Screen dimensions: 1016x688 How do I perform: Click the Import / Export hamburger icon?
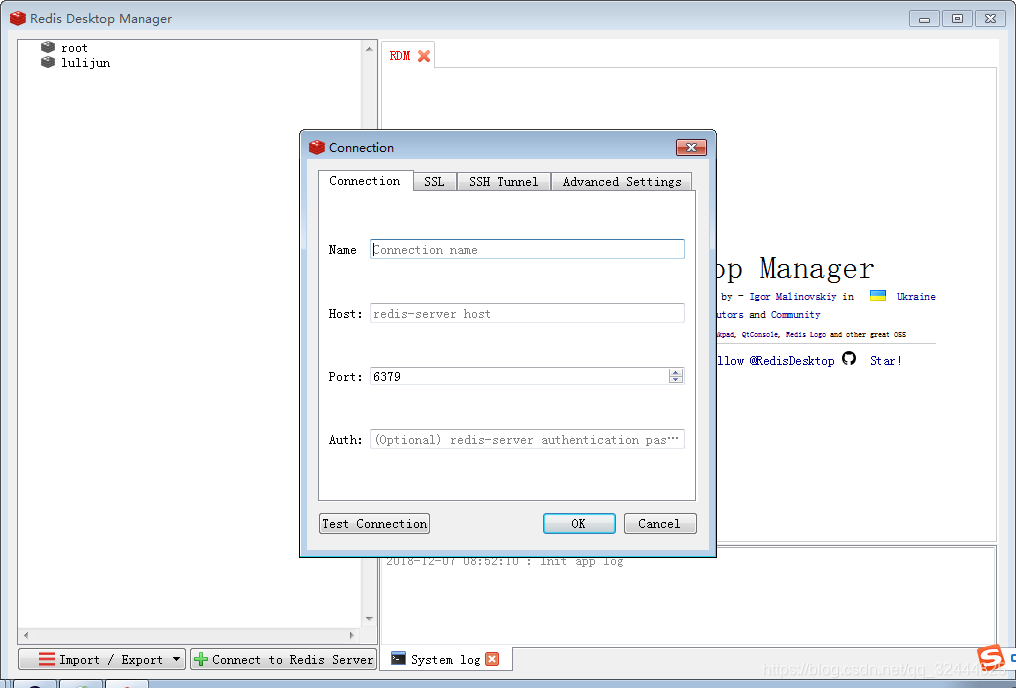click(x=47, y=659)
